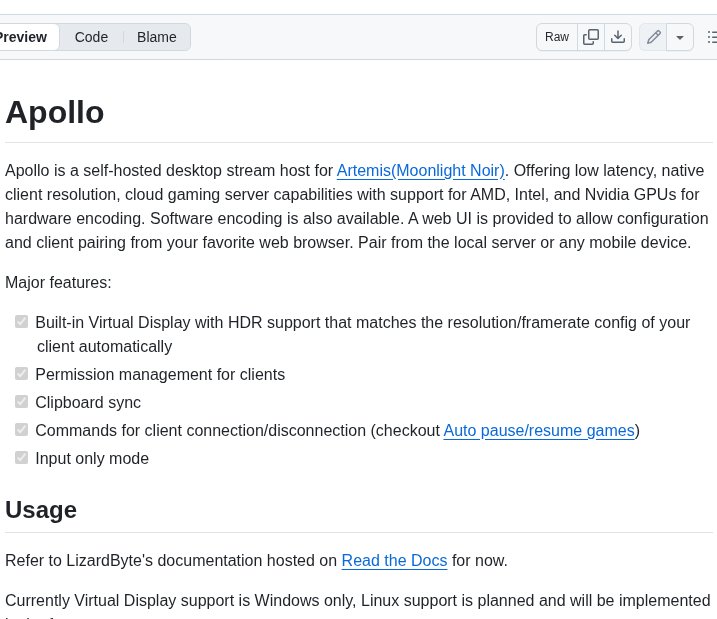Toggle the Built-in Virtual Display checkbox
The width and height of the screenshot is (717, 619).
tap(22, 322)
